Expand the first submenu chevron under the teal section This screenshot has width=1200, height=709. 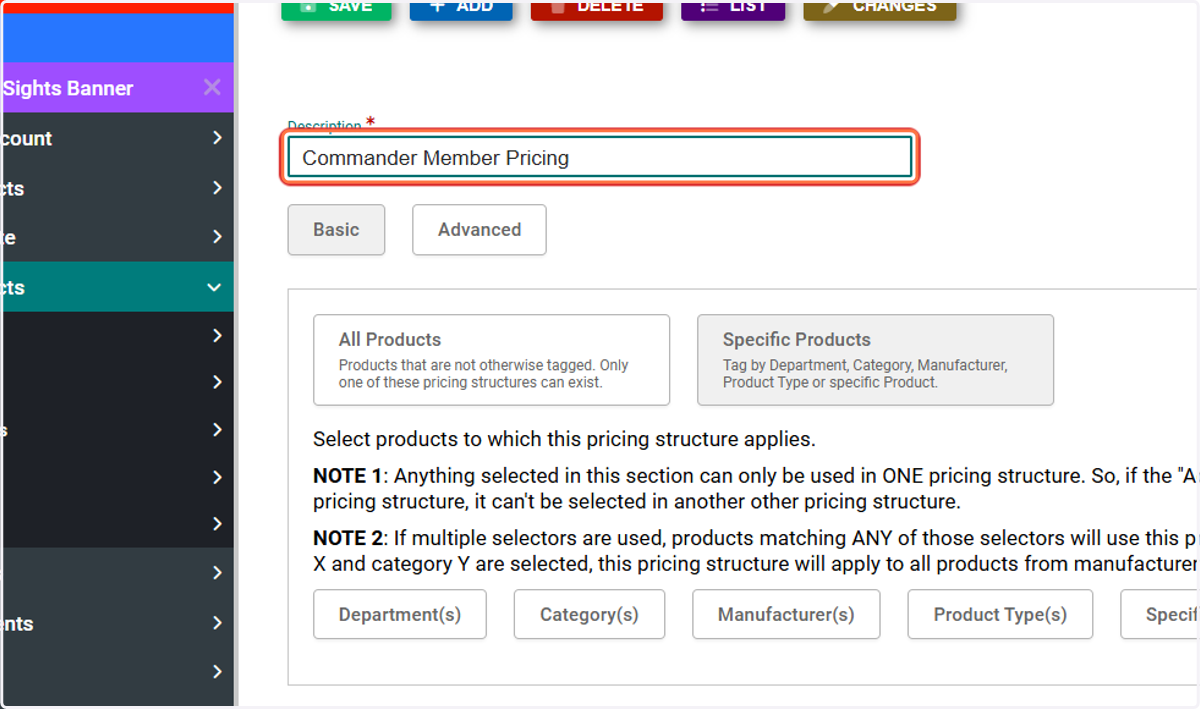tap(217, 336)
